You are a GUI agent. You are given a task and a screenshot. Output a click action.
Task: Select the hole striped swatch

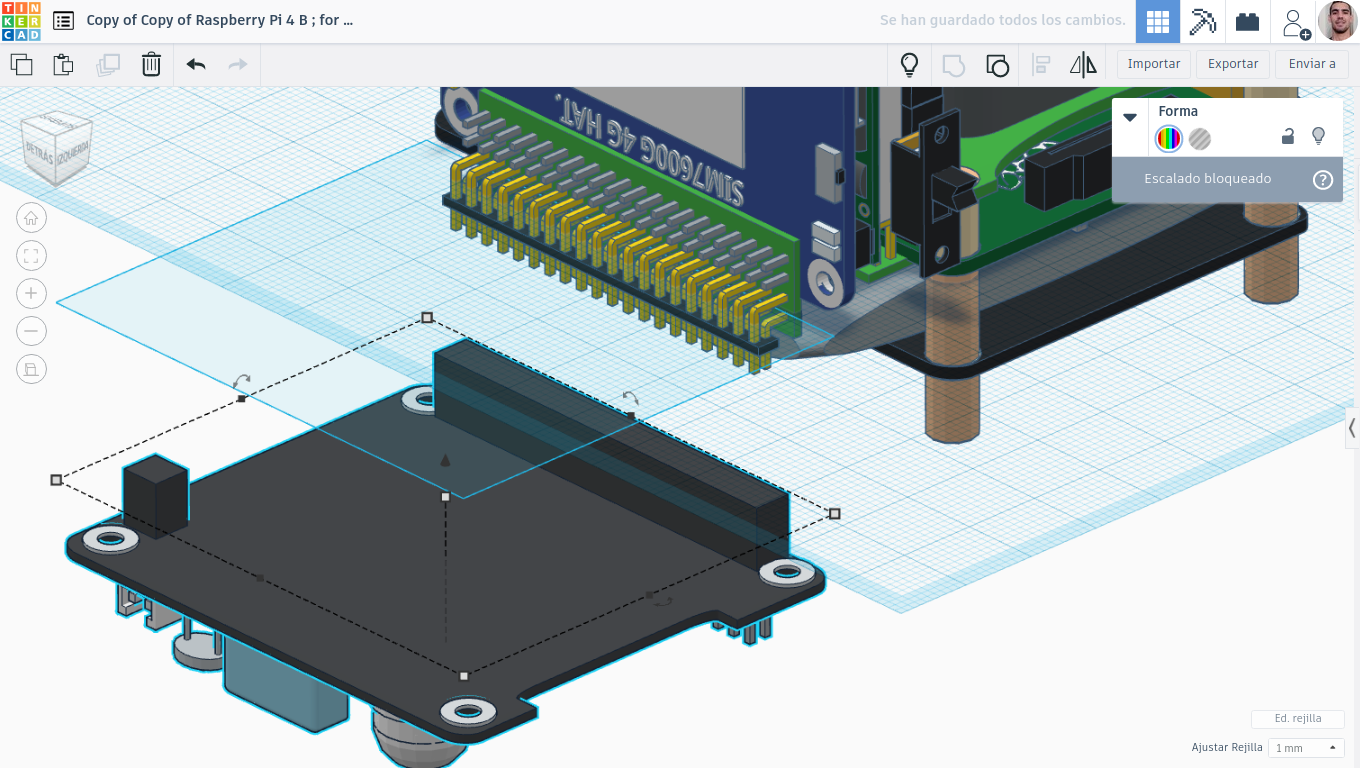[x=1200, y=139]
